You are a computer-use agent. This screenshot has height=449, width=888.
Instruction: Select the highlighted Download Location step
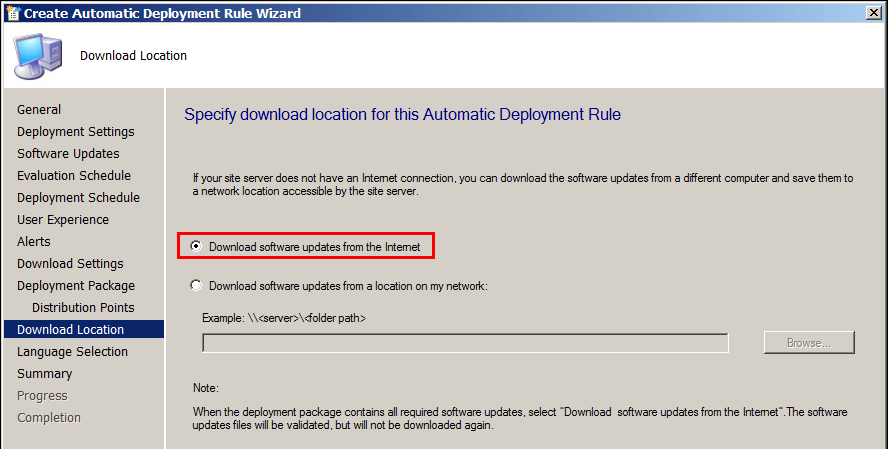tap(70, 330)
